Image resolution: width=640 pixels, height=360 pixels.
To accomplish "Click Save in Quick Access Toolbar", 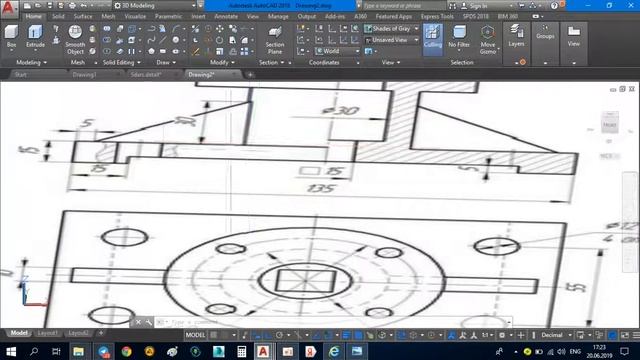I will (50, 6).
